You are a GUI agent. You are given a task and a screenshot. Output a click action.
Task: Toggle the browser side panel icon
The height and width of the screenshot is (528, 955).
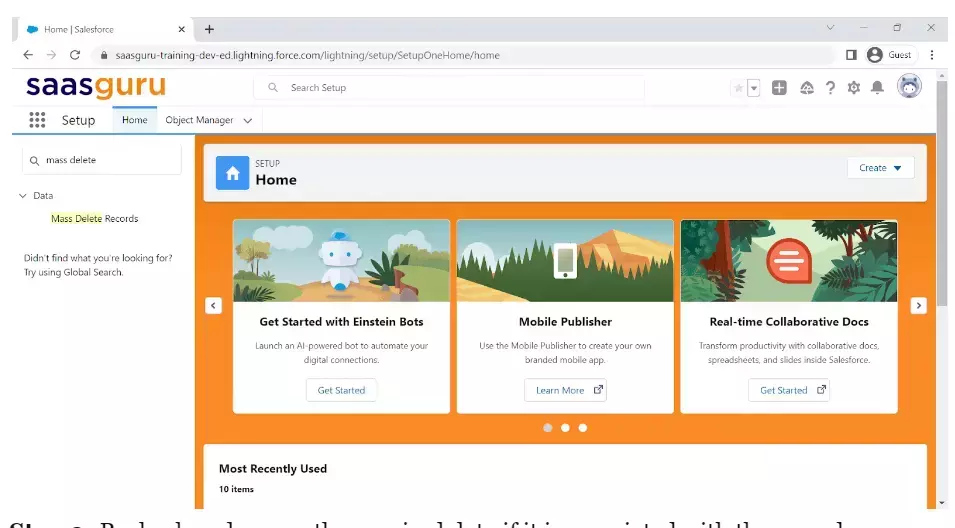click(851, 55)
